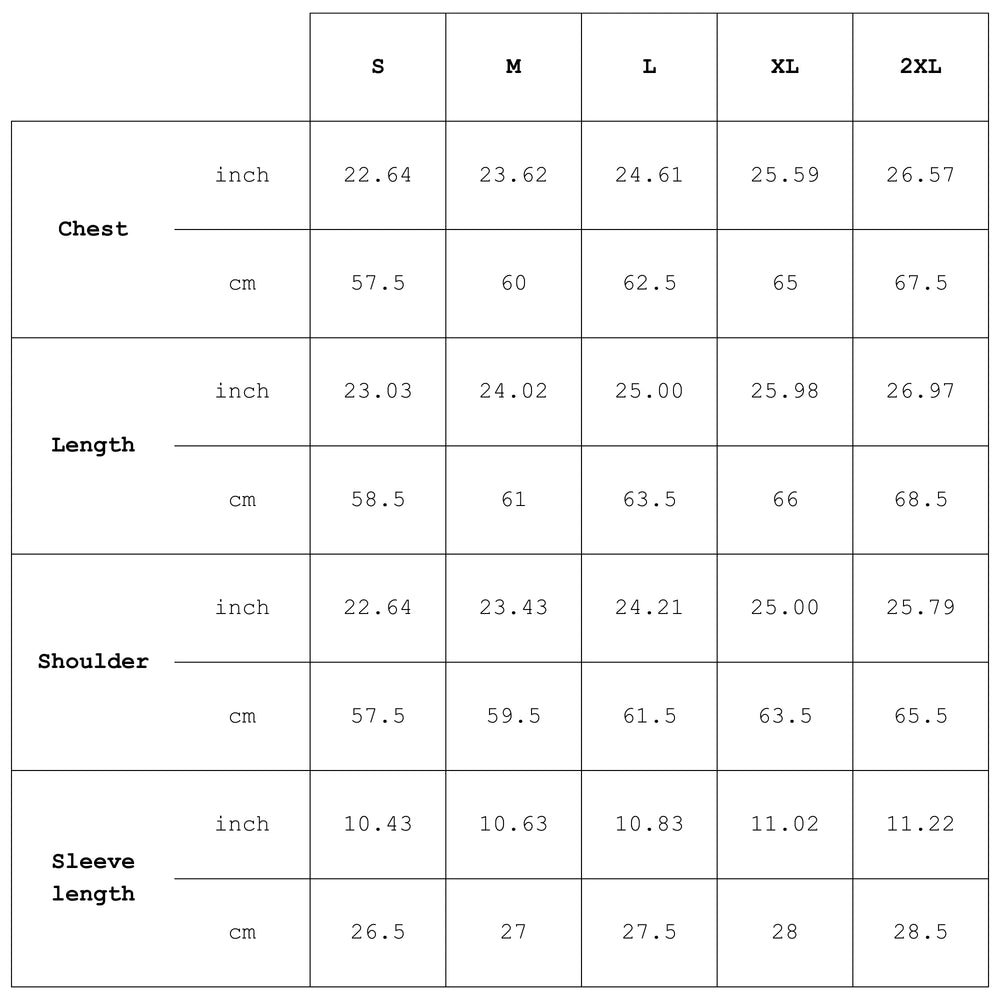Click the Chest cm value 60

point(513,283)
